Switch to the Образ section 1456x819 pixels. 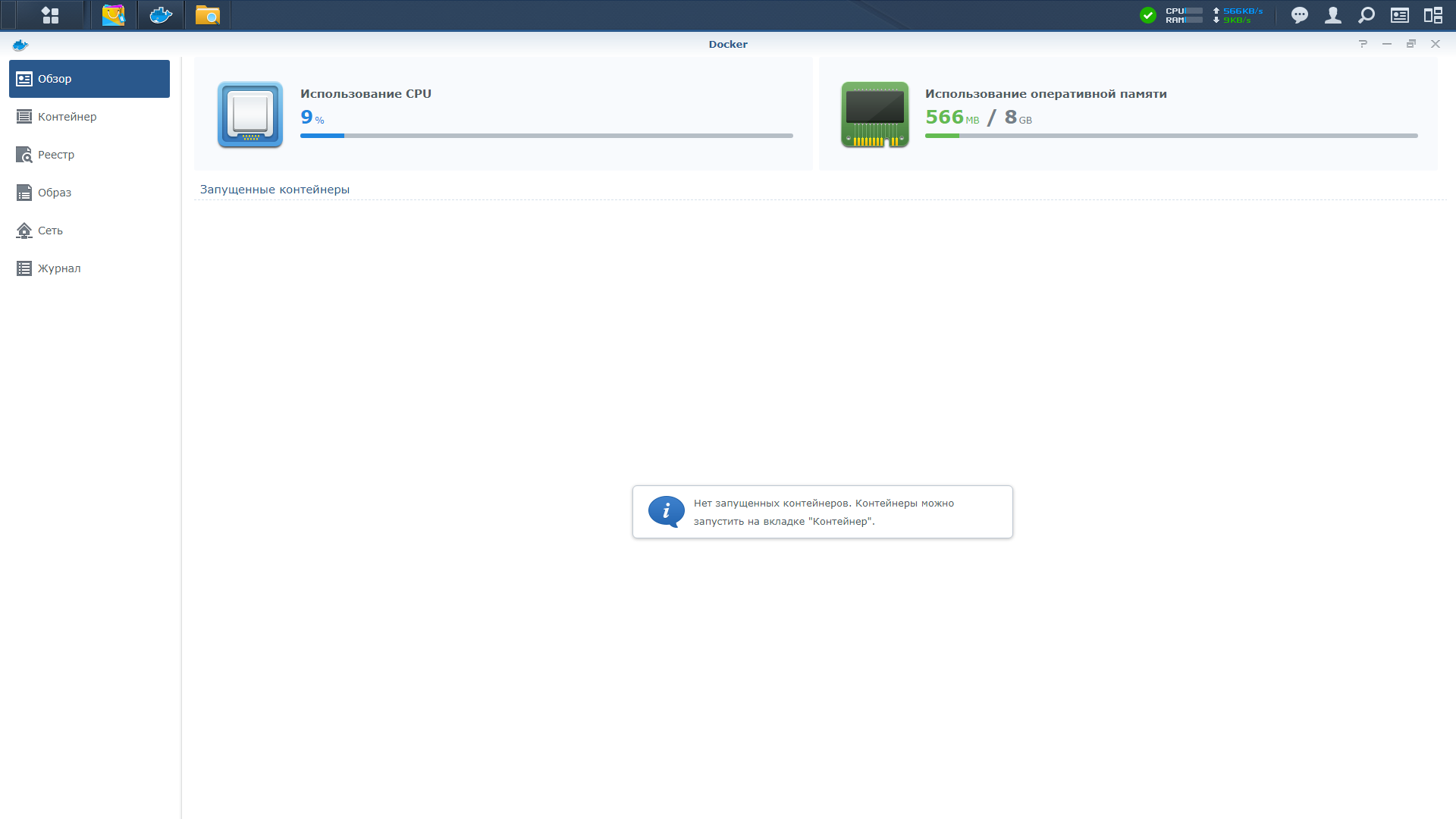(x=55, y=193)
